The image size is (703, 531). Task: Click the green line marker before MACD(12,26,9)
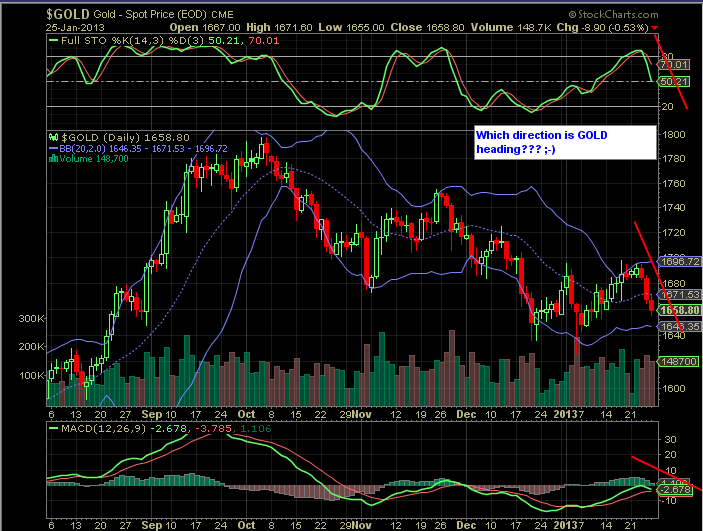point(53,428)
